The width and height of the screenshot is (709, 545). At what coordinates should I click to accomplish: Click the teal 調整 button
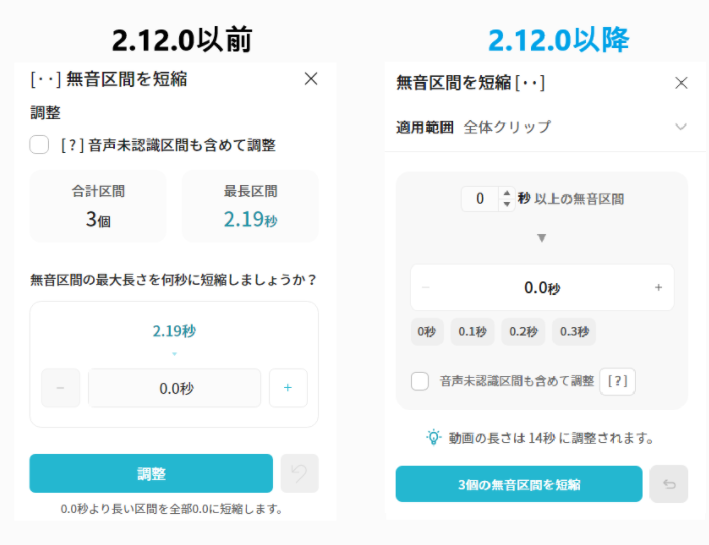(x=151, y=473)
